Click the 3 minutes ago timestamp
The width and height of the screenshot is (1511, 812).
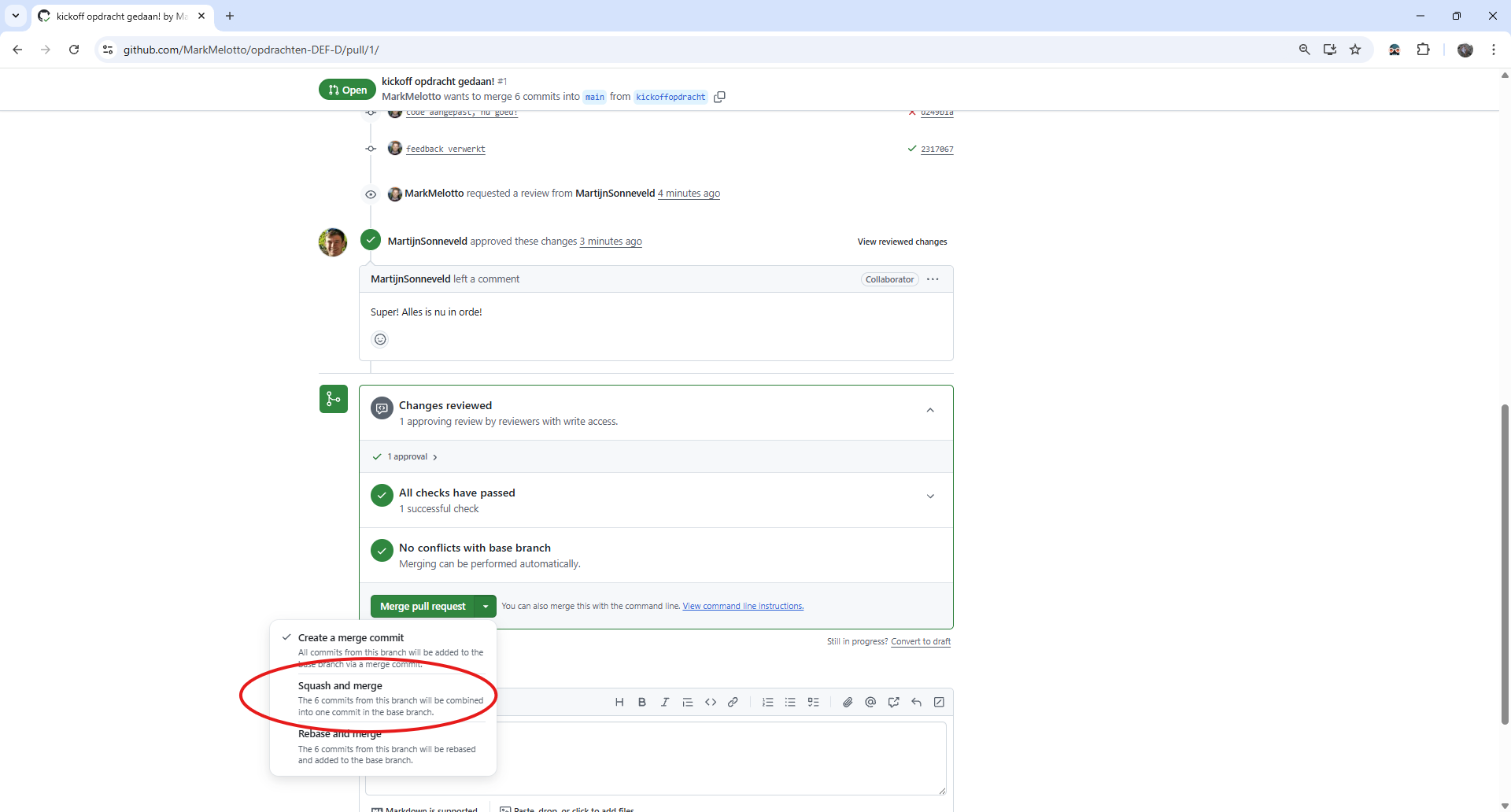pos(611,242)
